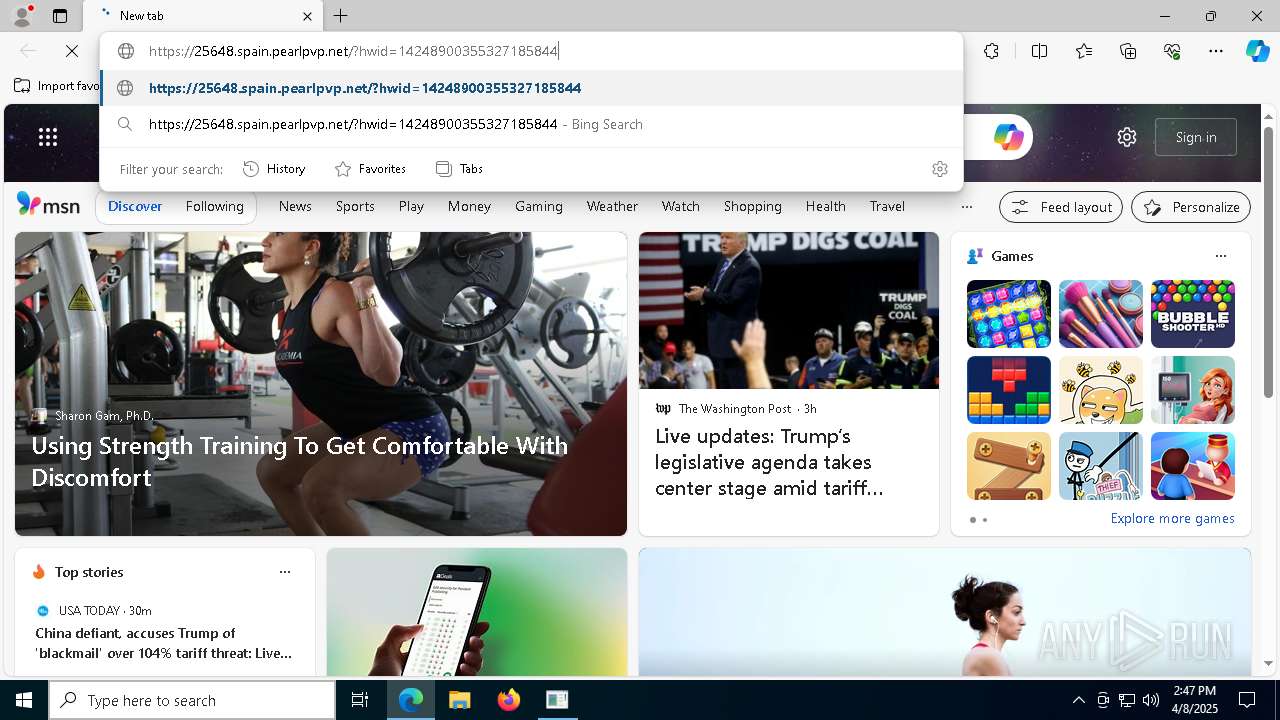The height and width of the screenshot is (720, 1280).
Task: Open Settings and more menu
Action: point(1216,51)
